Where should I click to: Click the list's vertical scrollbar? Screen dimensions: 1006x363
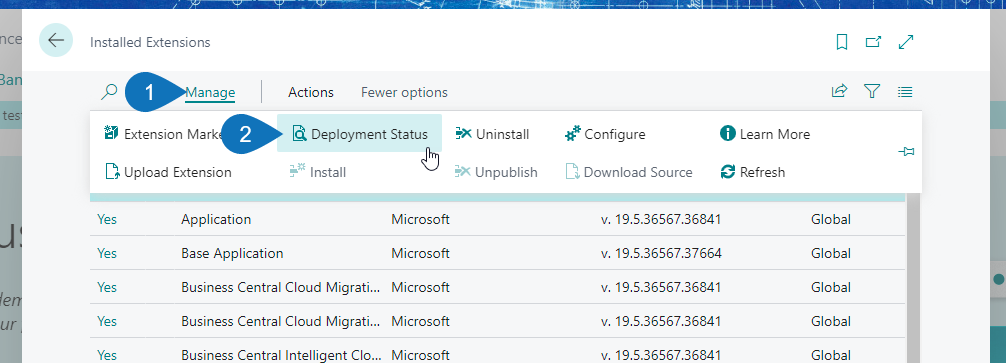(913, 278)
